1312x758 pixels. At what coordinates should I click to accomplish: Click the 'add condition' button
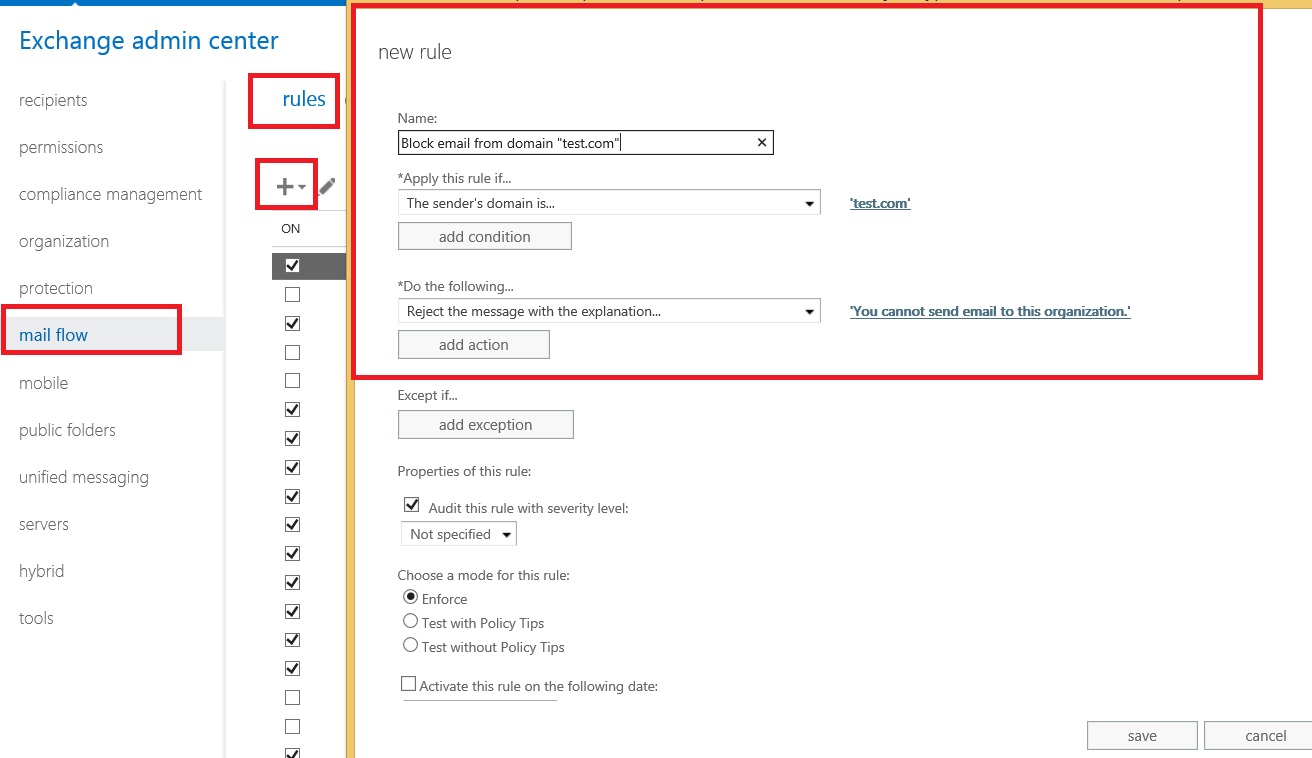tap(484, 235)
